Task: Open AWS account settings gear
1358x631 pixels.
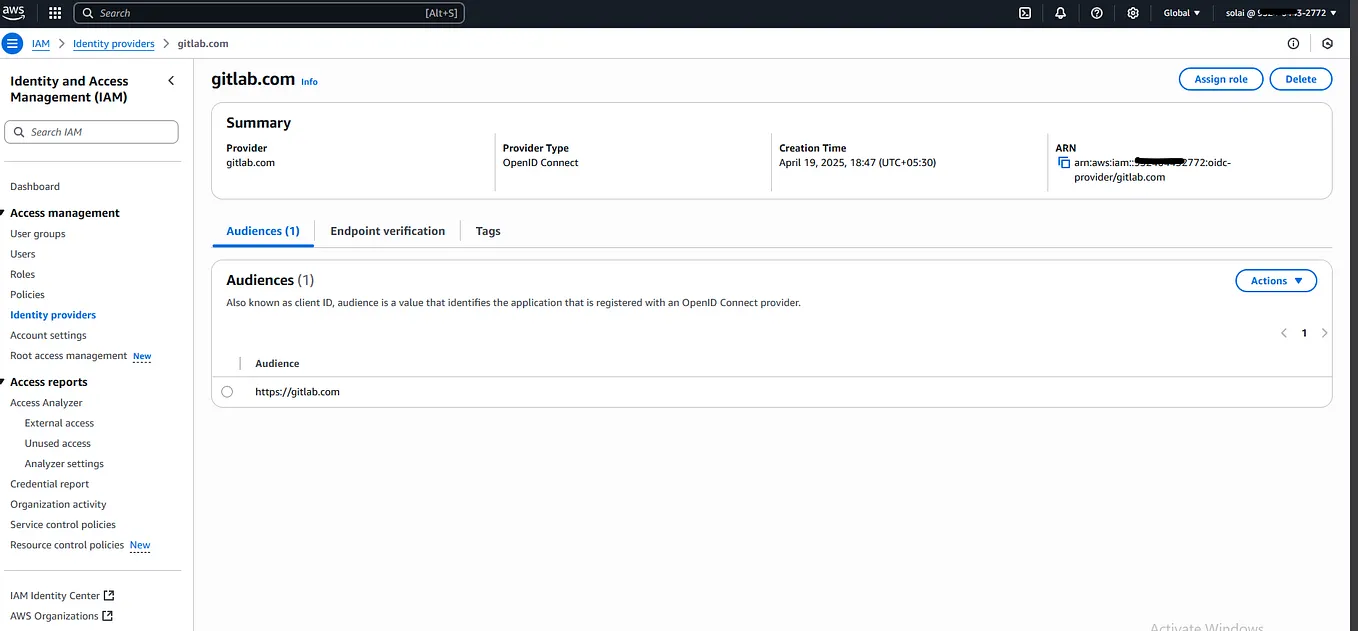Action: [x=1132, y=12]
